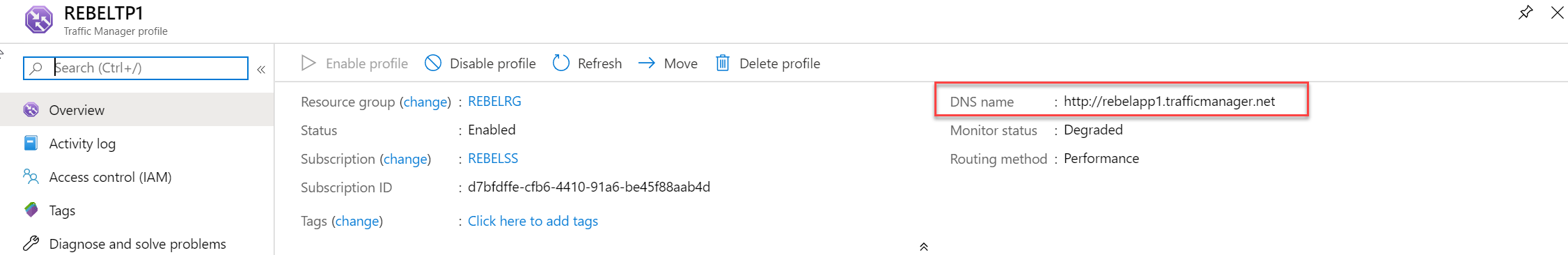Click change link next to Resource group
This screenshot has width=1568, height=255.
point(425,102)
